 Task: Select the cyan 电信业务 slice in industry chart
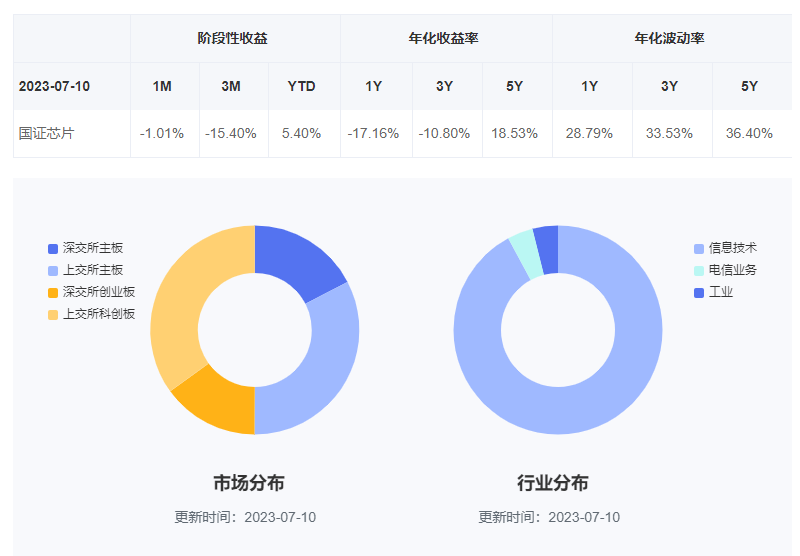[527, 254]
